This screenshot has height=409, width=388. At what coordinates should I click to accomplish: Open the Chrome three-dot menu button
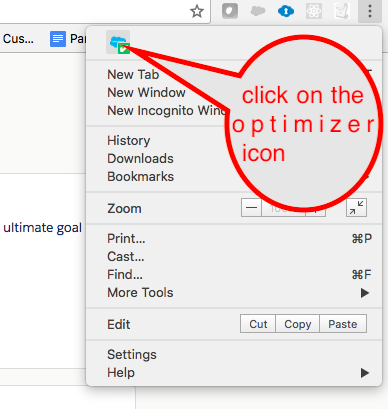(x=370, y=11)
